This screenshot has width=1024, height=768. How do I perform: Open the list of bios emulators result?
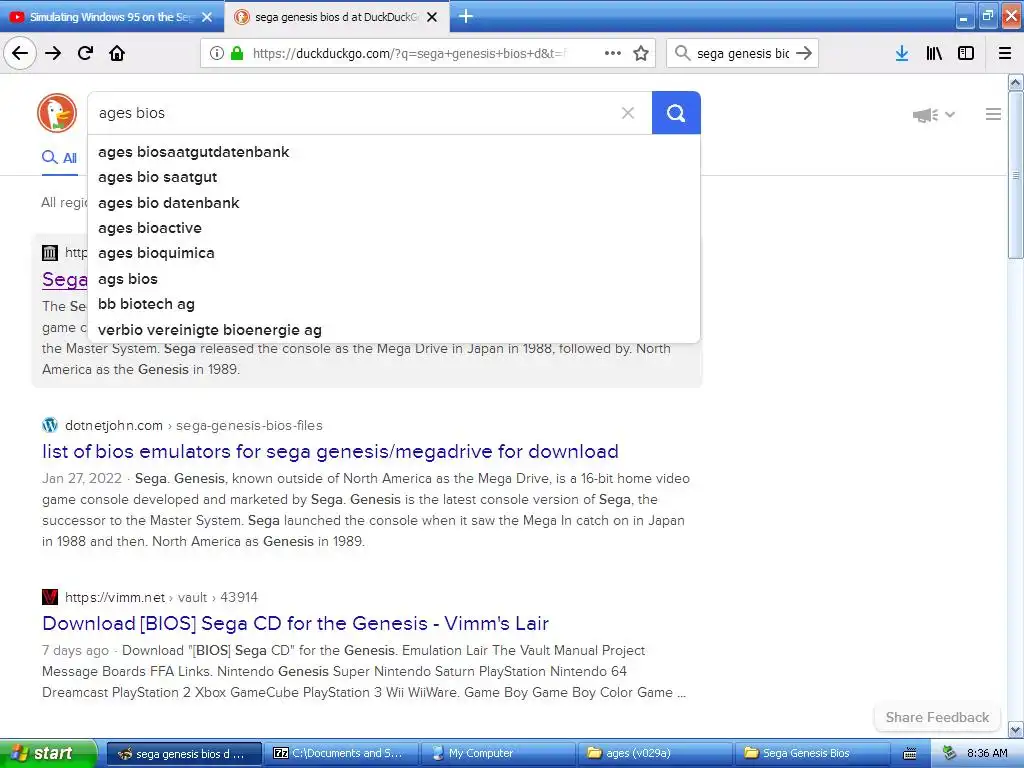click(330, 451)
